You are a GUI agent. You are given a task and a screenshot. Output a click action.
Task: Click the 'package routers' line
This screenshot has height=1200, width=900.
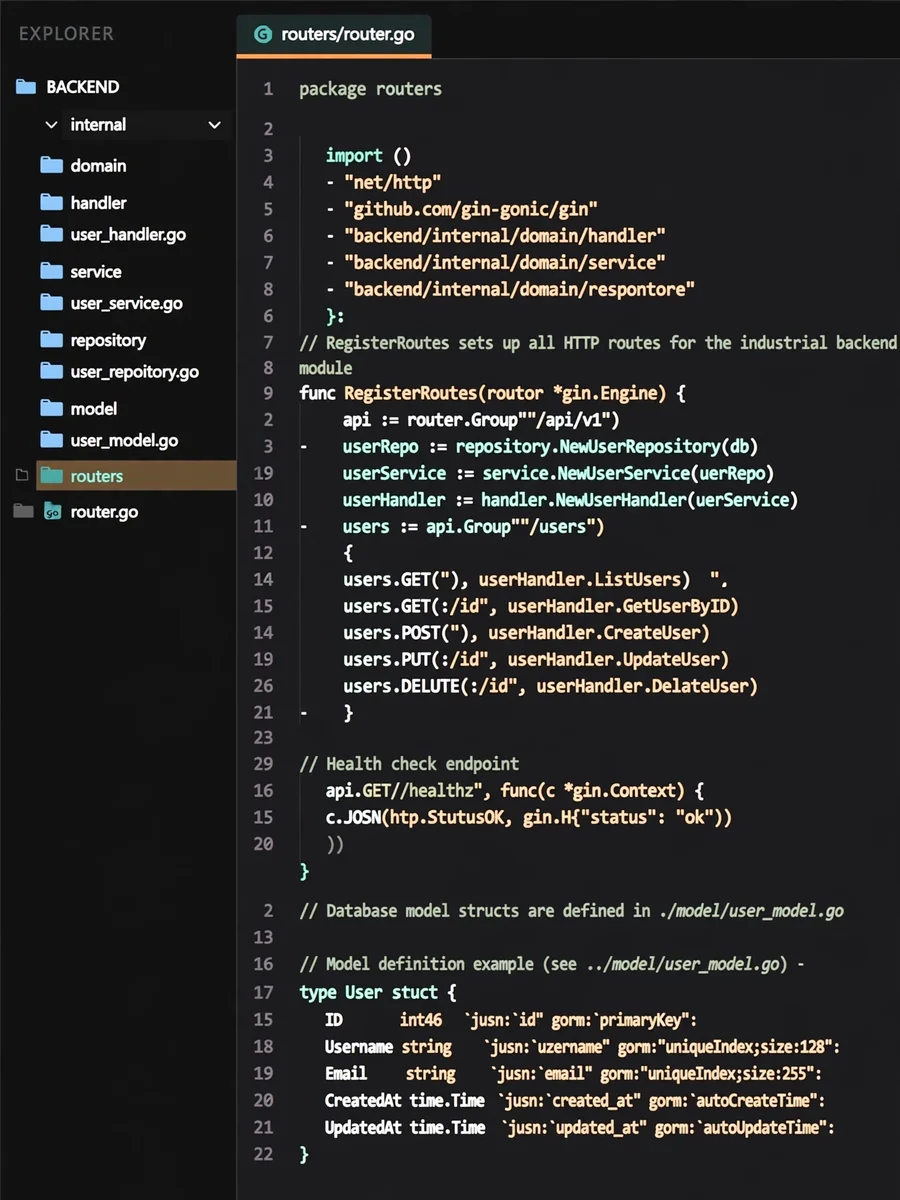pos(370,88)
